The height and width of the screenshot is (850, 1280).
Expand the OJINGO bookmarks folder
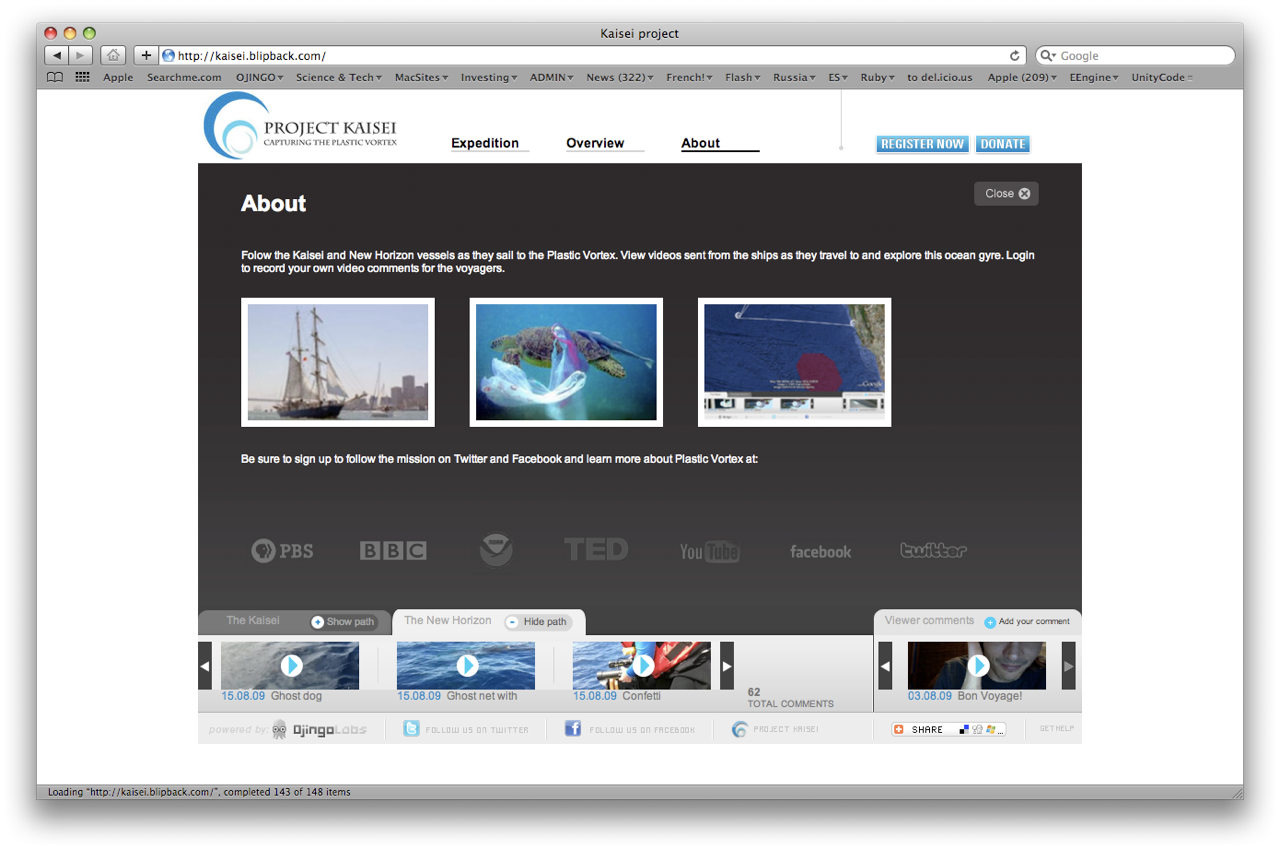[x=260, y=77]
